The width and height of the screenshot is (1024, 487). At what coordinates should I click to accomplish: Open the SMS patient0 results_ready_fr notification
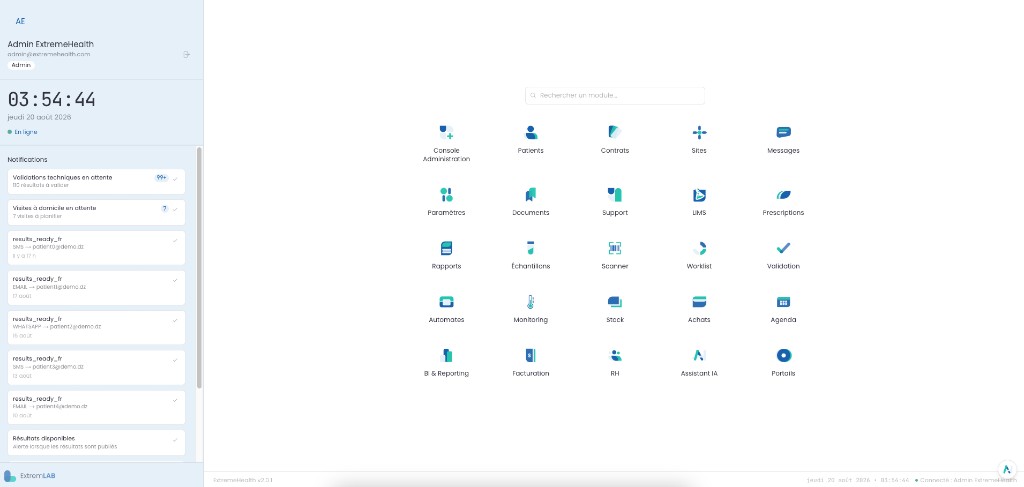click(97, 248)
